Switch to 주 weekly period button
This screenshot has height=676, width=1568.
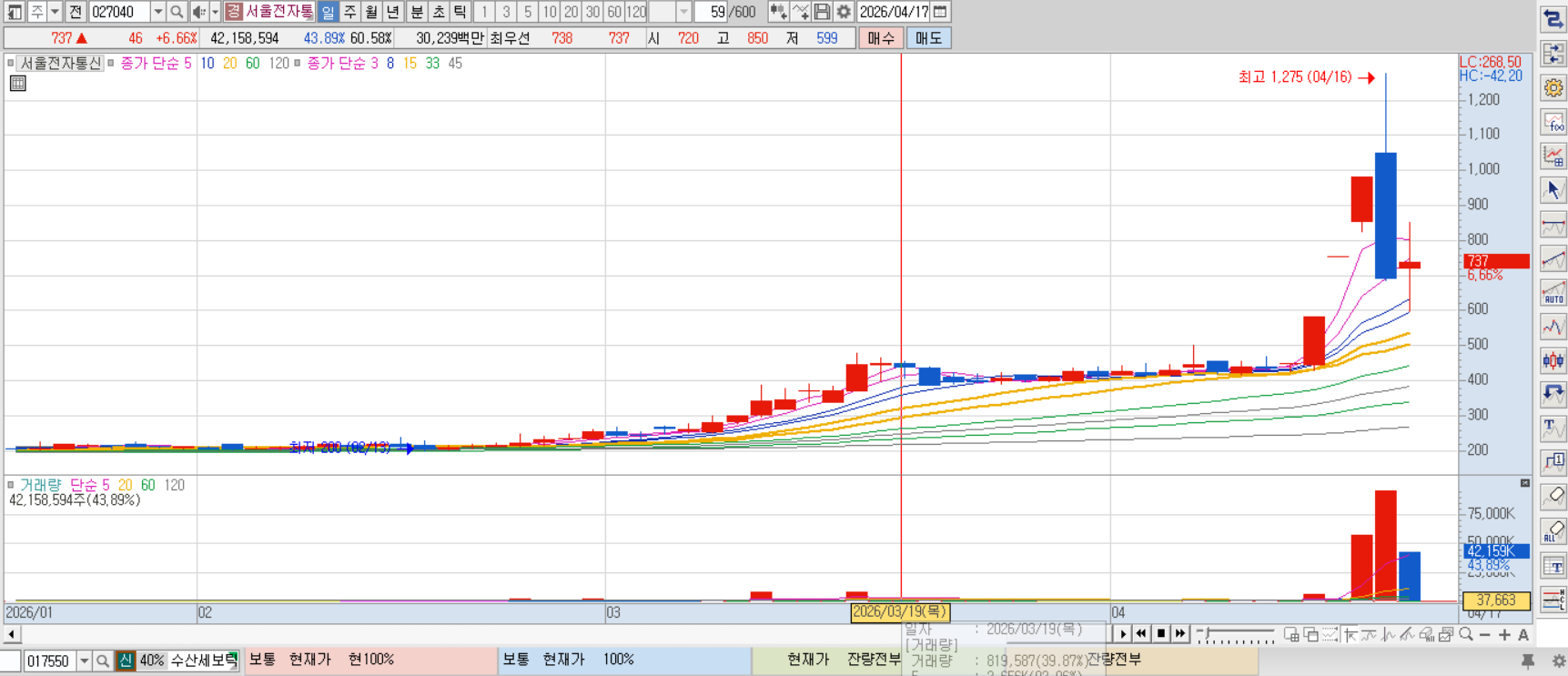click(349, 12)
